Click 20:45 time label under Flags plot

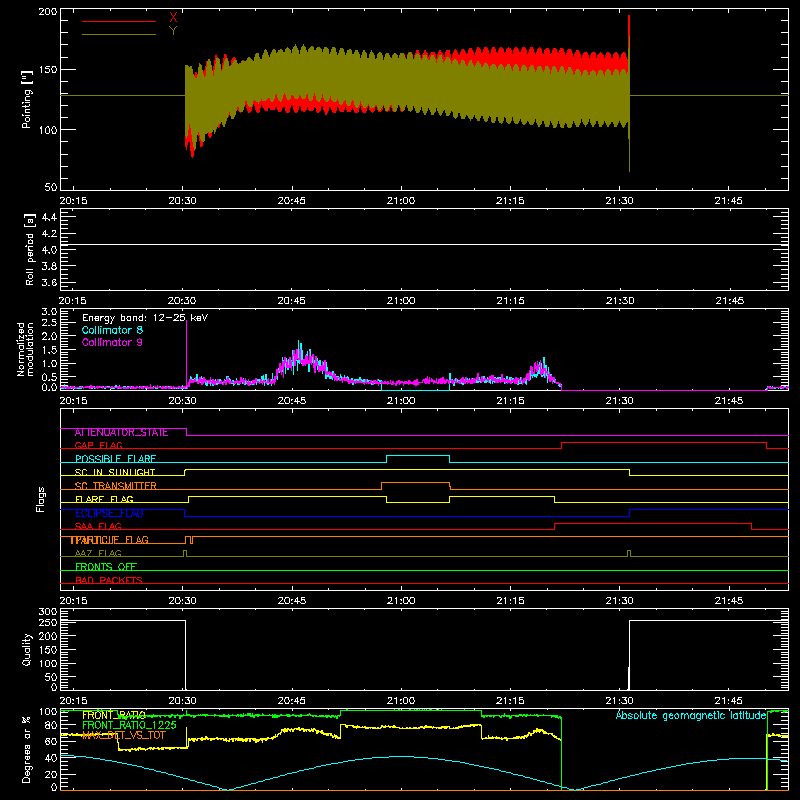(291, 601)
